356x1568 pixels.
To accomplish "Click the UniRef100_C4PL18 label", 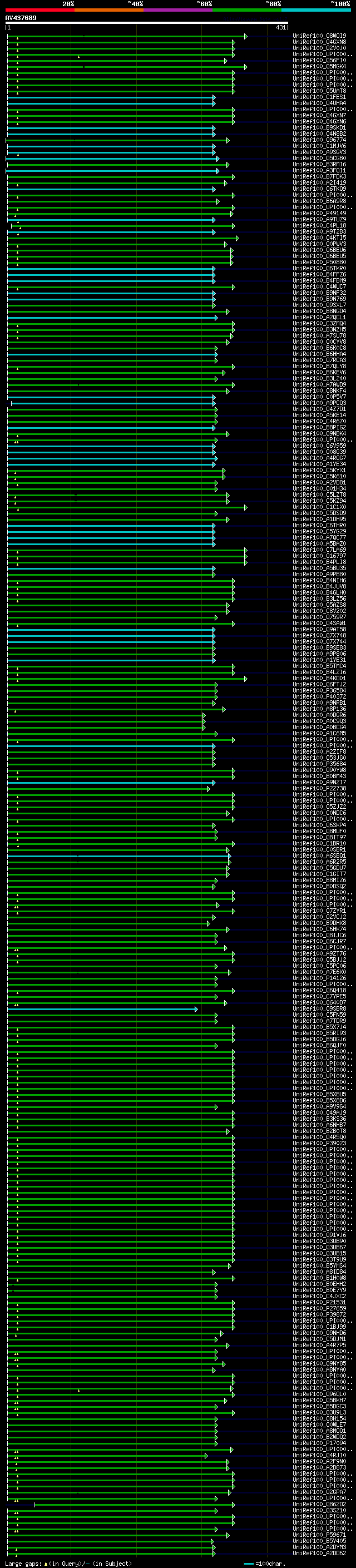I will [x=319, y=226].
